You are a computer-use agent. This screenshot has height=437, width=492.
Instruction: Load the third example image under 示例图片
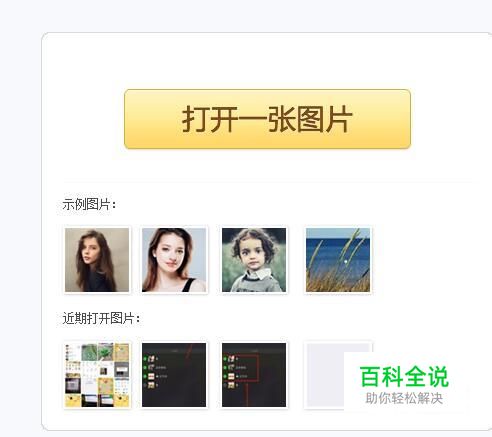pyautogui.click(x=254, y=260)
